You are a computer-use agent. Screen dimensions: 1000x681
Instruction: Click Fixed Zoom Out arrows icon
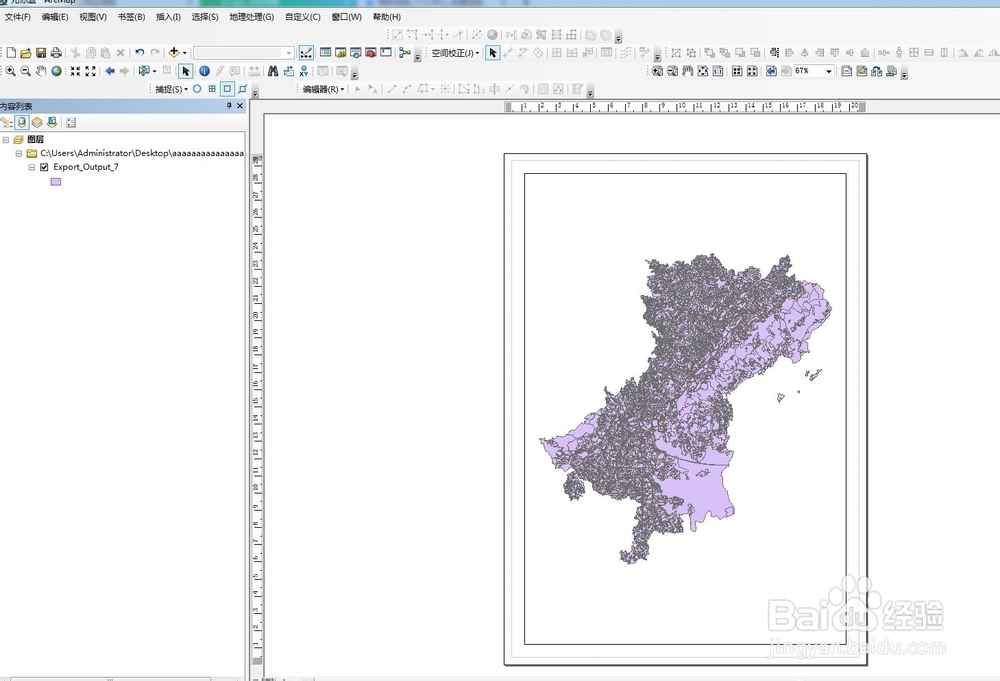tap(91, 71)
